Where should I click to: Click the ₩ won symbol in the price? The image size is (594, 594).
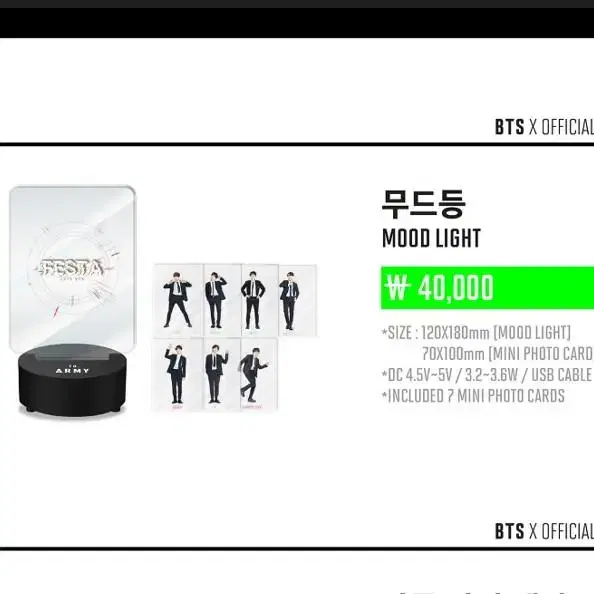(398, 288)
